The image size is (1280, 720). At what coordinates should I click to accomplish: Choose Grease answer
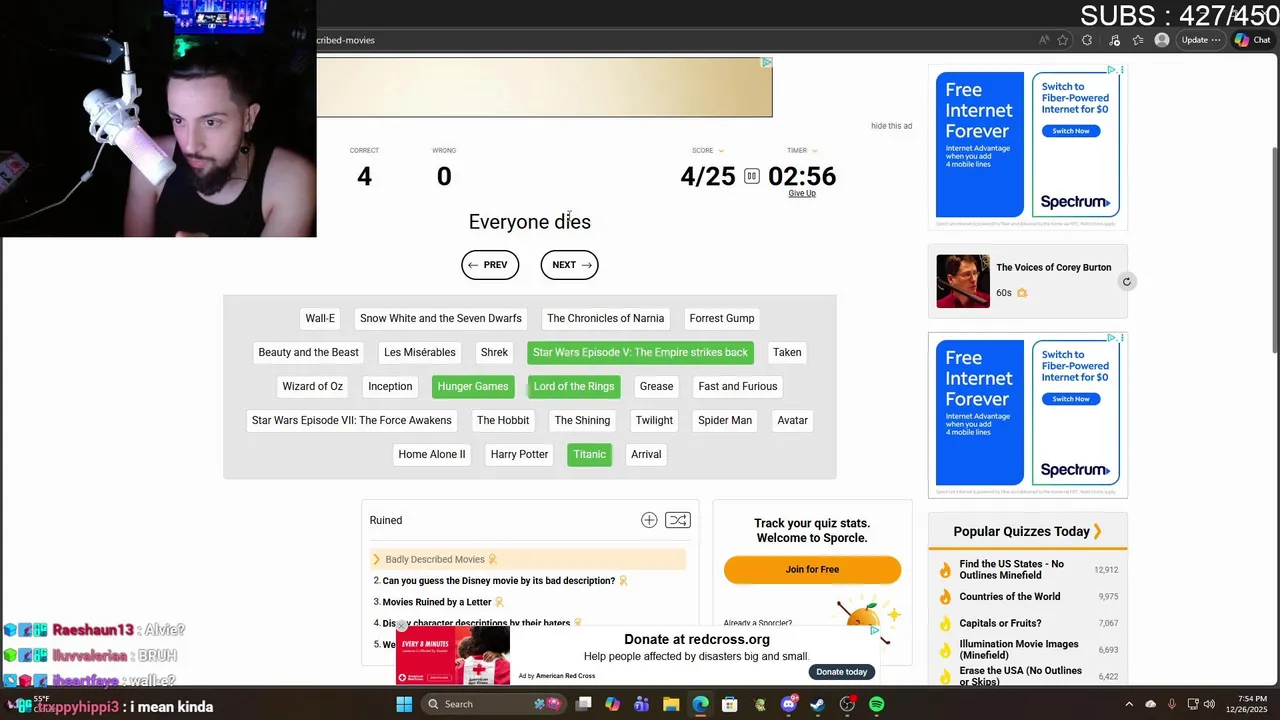pos(656,386)
